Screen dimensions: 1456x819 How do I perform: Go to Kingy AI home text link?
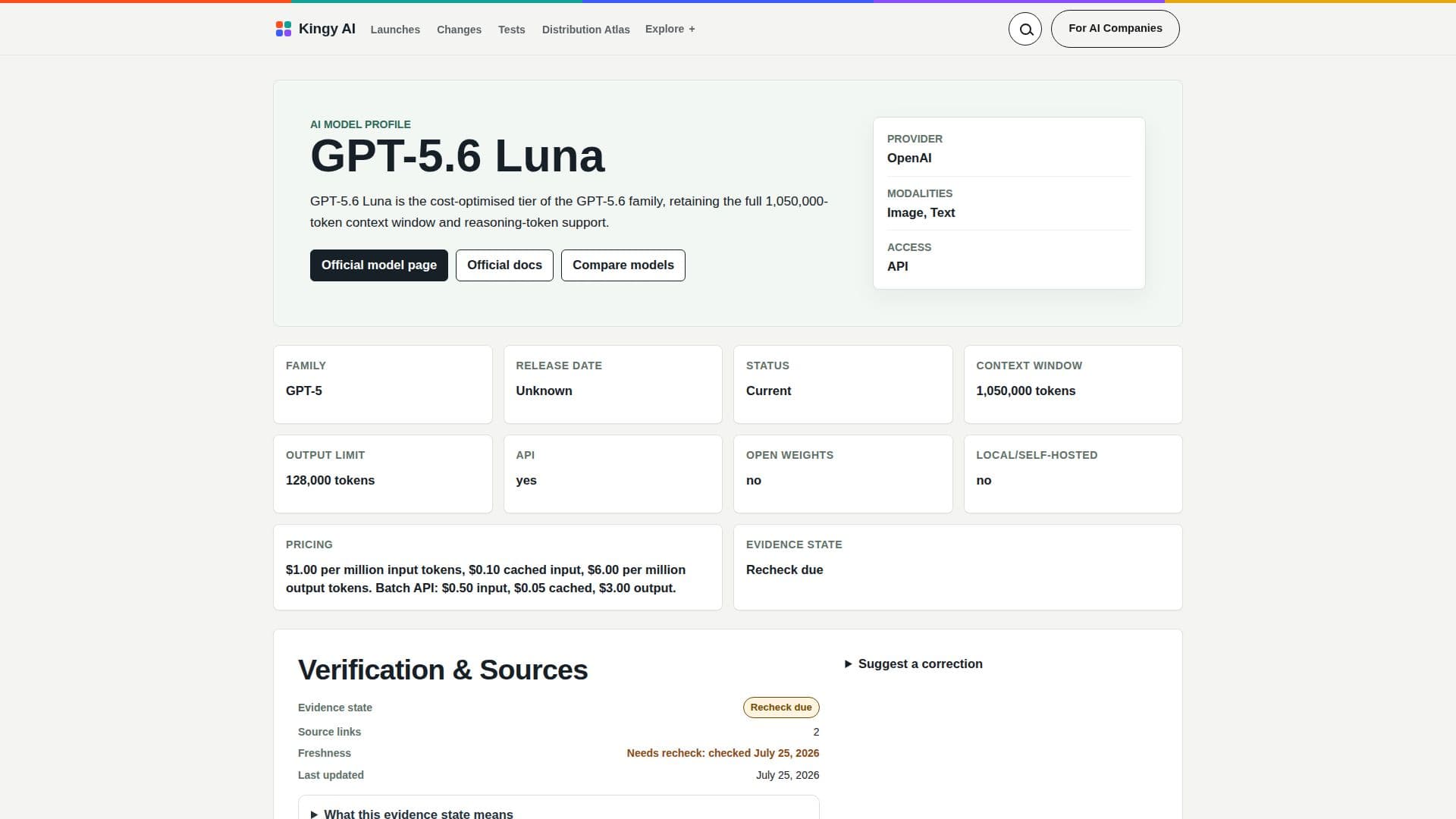pyautogui.click(x=327, y=29)
